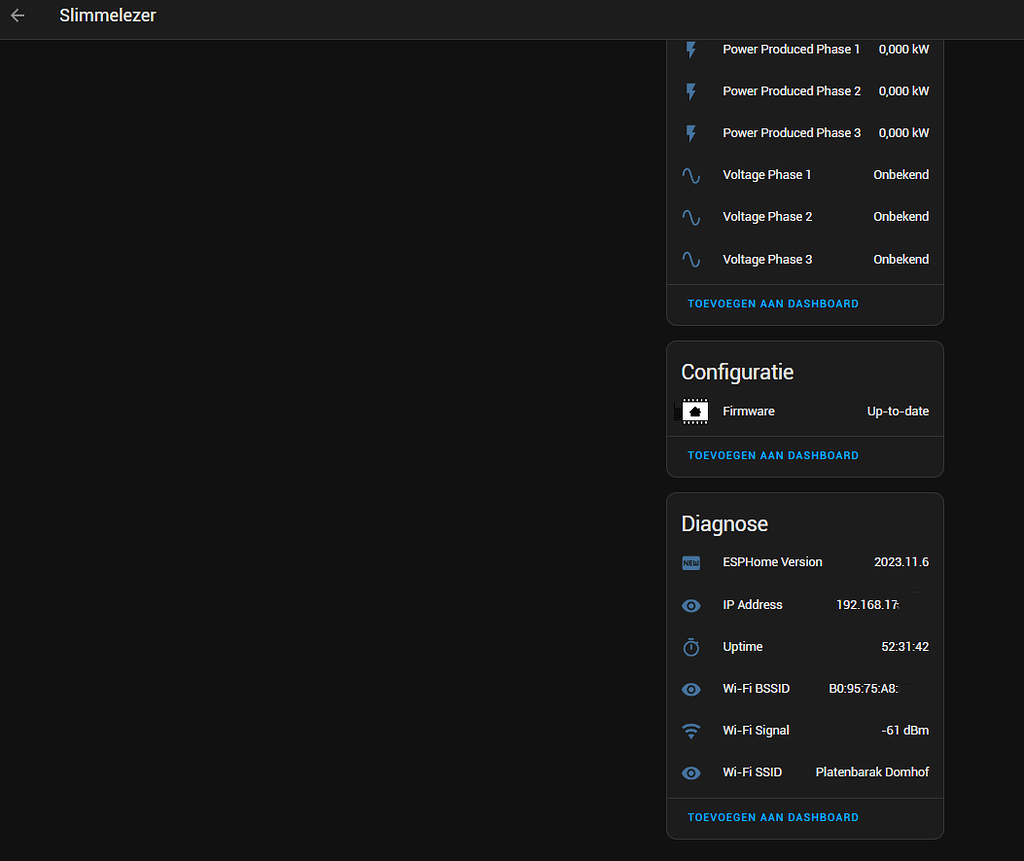Screen dimensions: 1024x861
Task: Toggle the eye icon beside Wi-Fi BSSID
Action: [x=691, y=689]
